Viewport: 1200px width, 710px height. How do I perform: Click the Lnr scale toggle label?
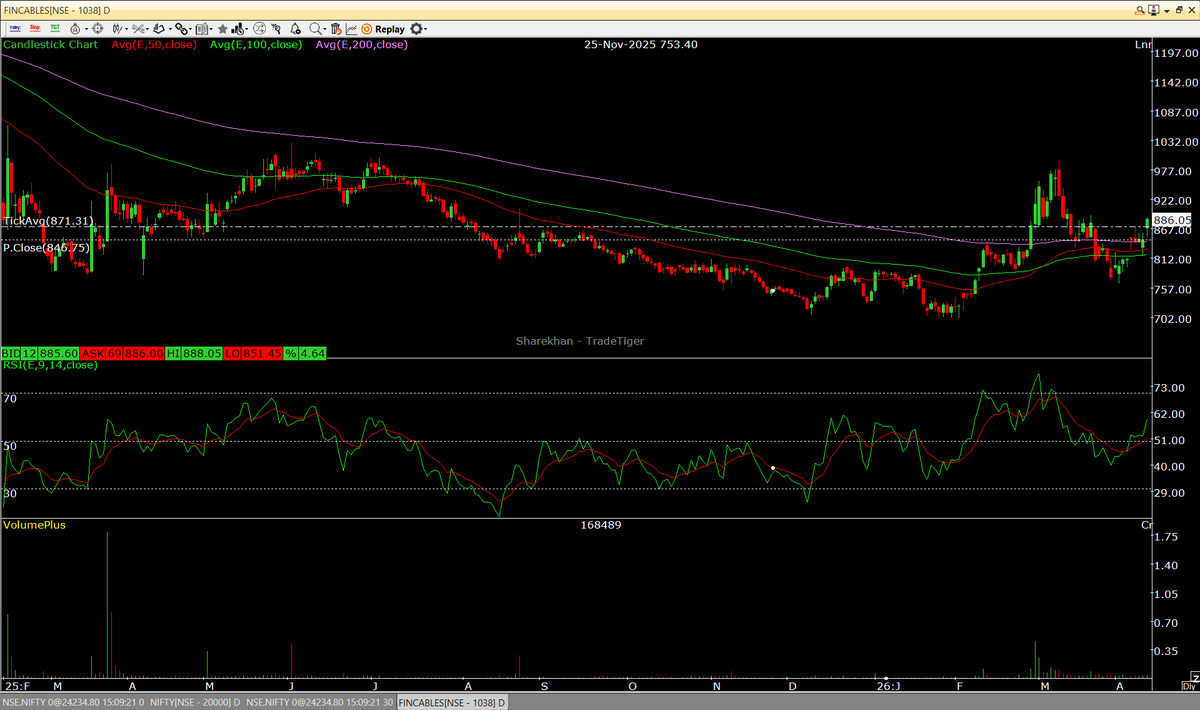coord(1143,45)
